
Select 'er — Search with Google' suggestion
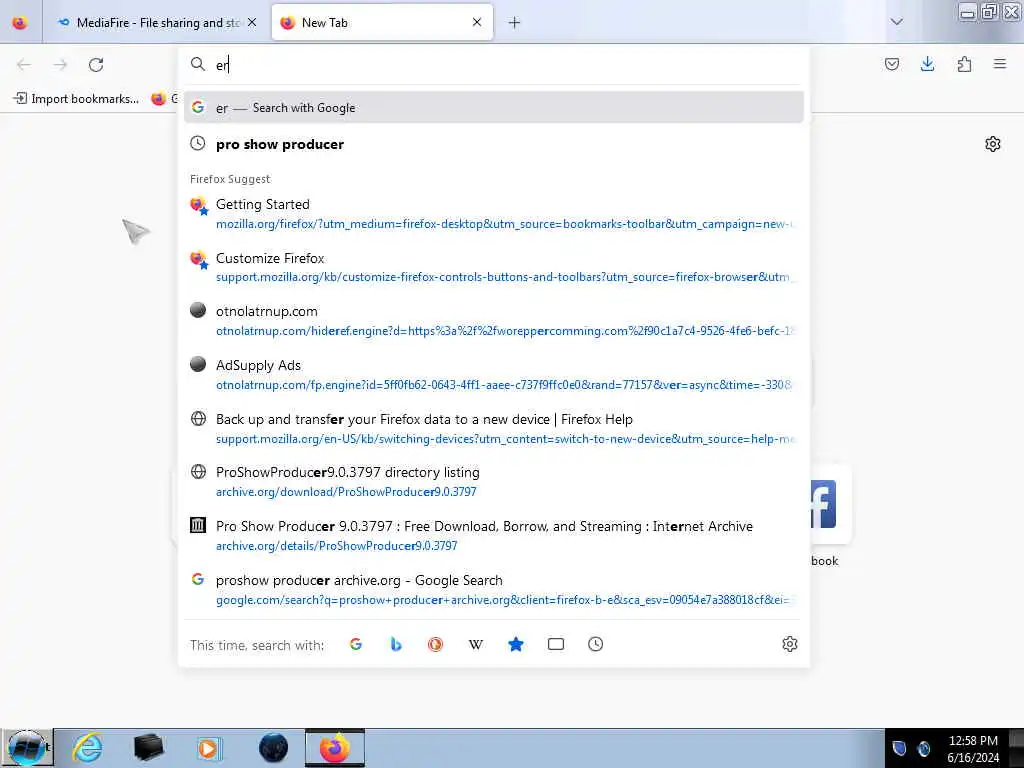494,108
